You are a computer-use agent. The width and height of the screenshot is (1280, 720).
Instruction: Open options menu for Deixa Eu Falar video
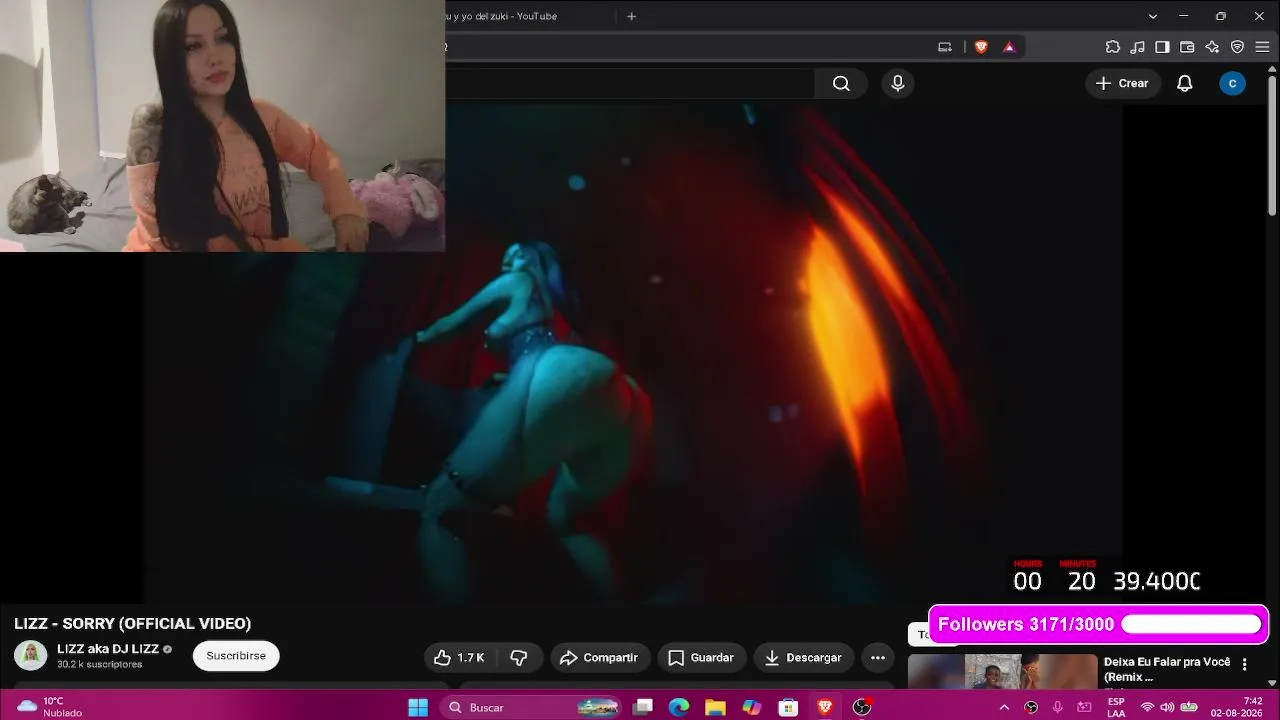pyautogui.click(x=1244, y=665)
